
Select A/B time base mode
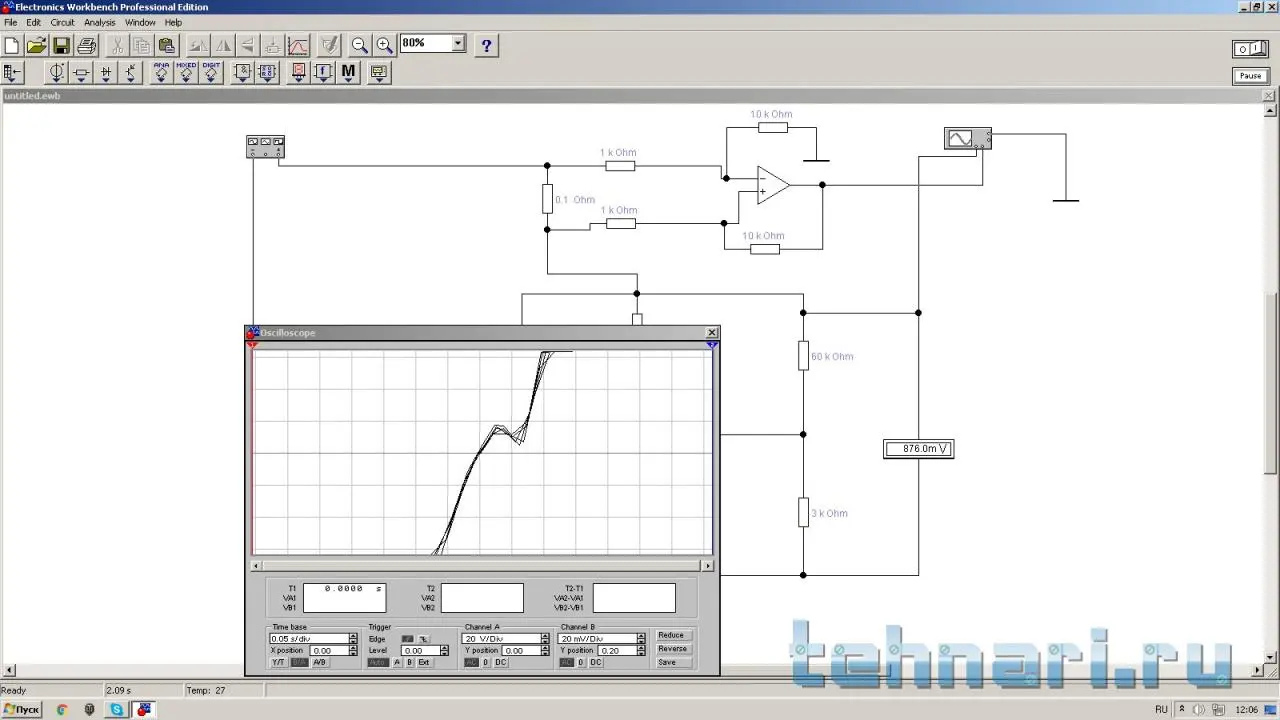tap(320, 663)
